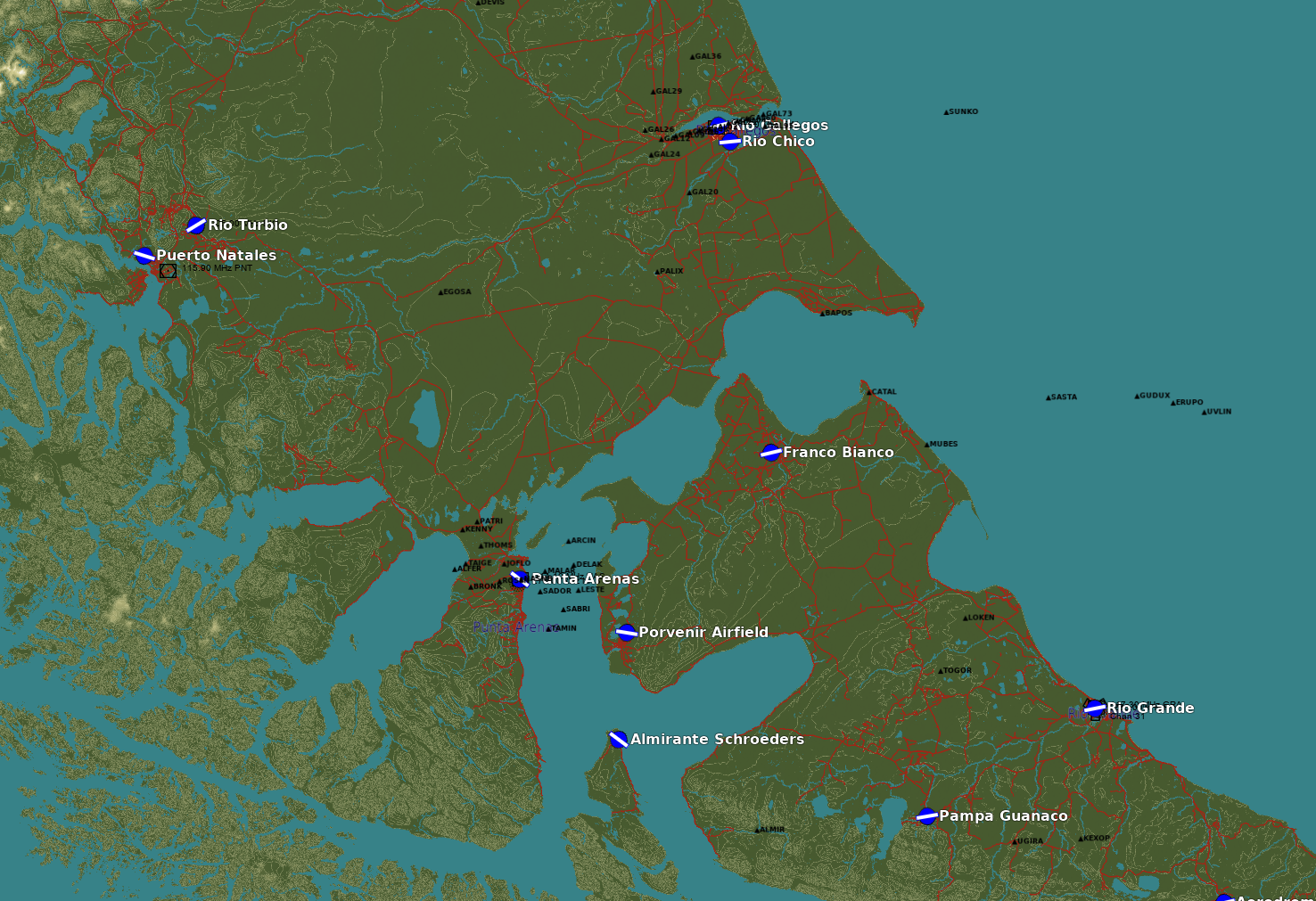
Task: Click the Rio Turbio airport icon
Action: tap(196, 225)
